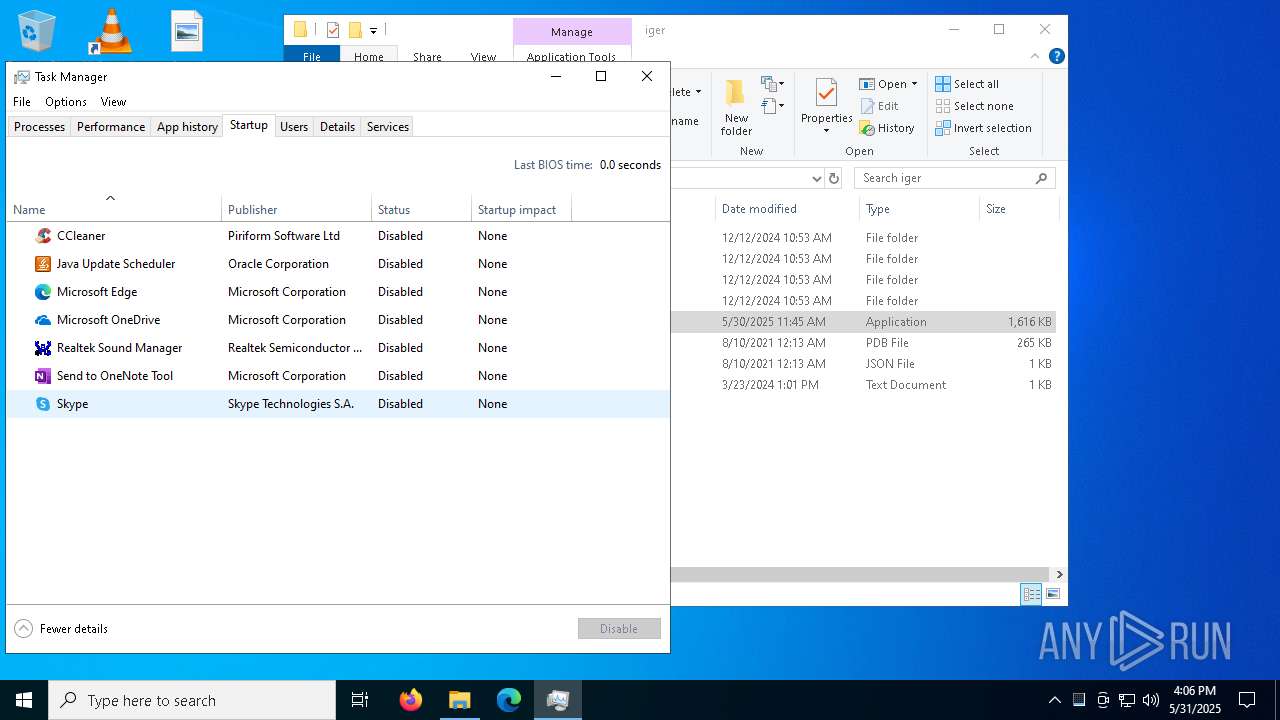Open Explorer Help question mark icon
Image resolution: width=1280 pixels, height=720 pixels.
1056,56
